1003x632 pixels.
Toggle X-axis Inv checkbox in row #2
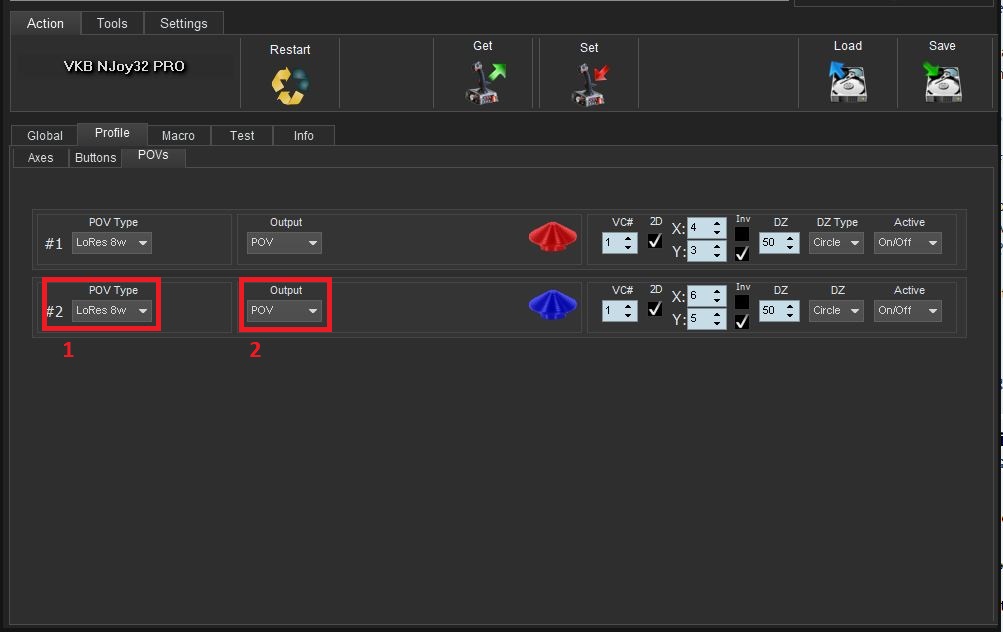pos(742,301)
